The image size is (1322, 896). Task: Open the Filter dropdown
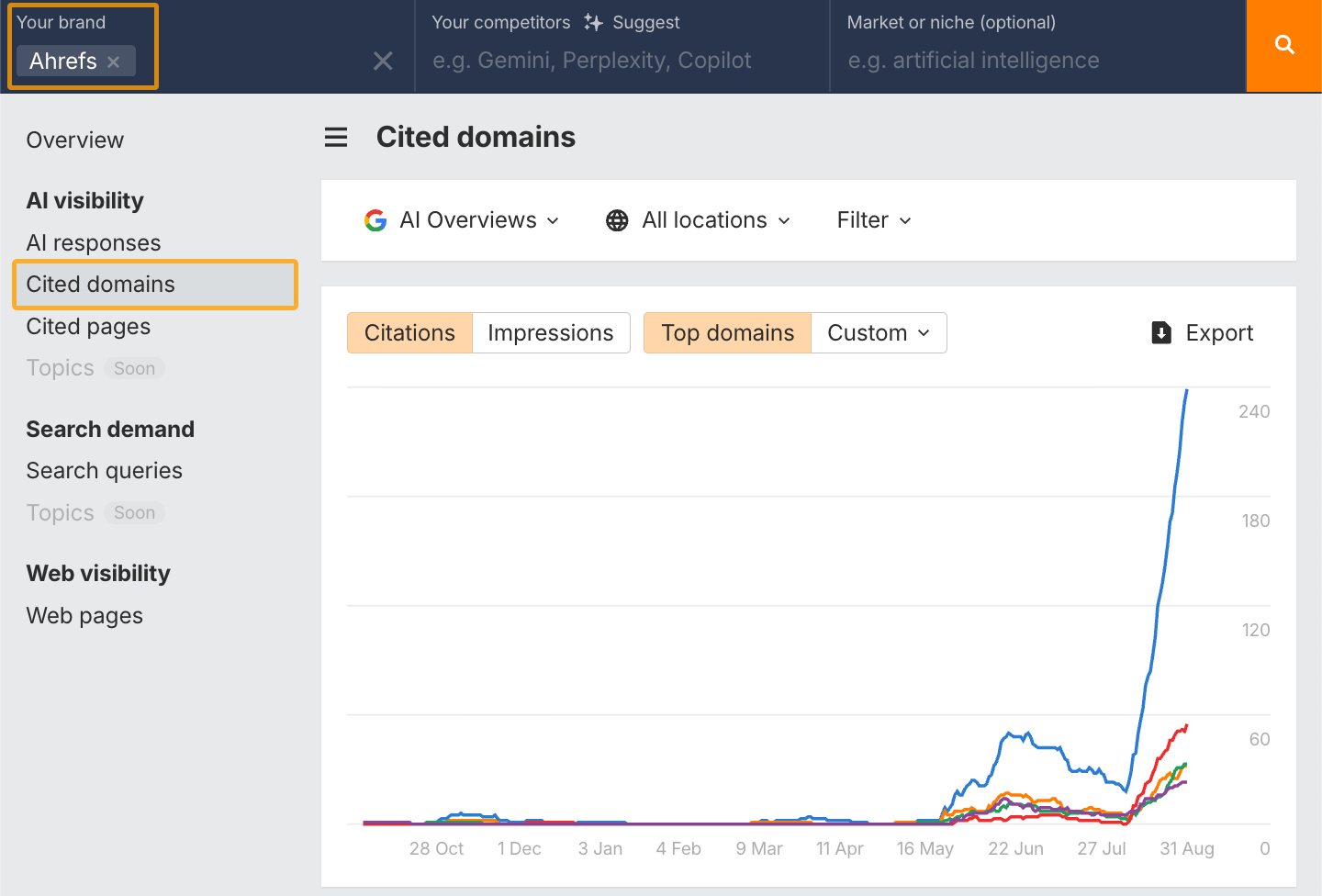point(873,220)
